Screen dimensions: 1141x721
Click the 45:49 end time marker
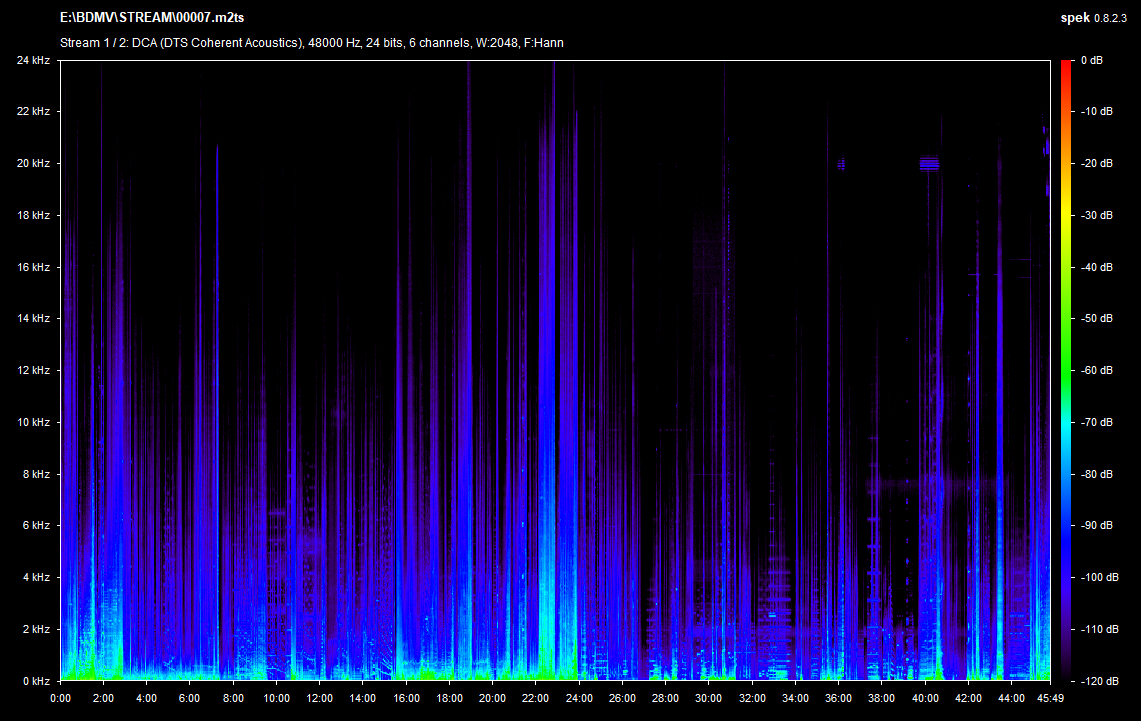1049,698
